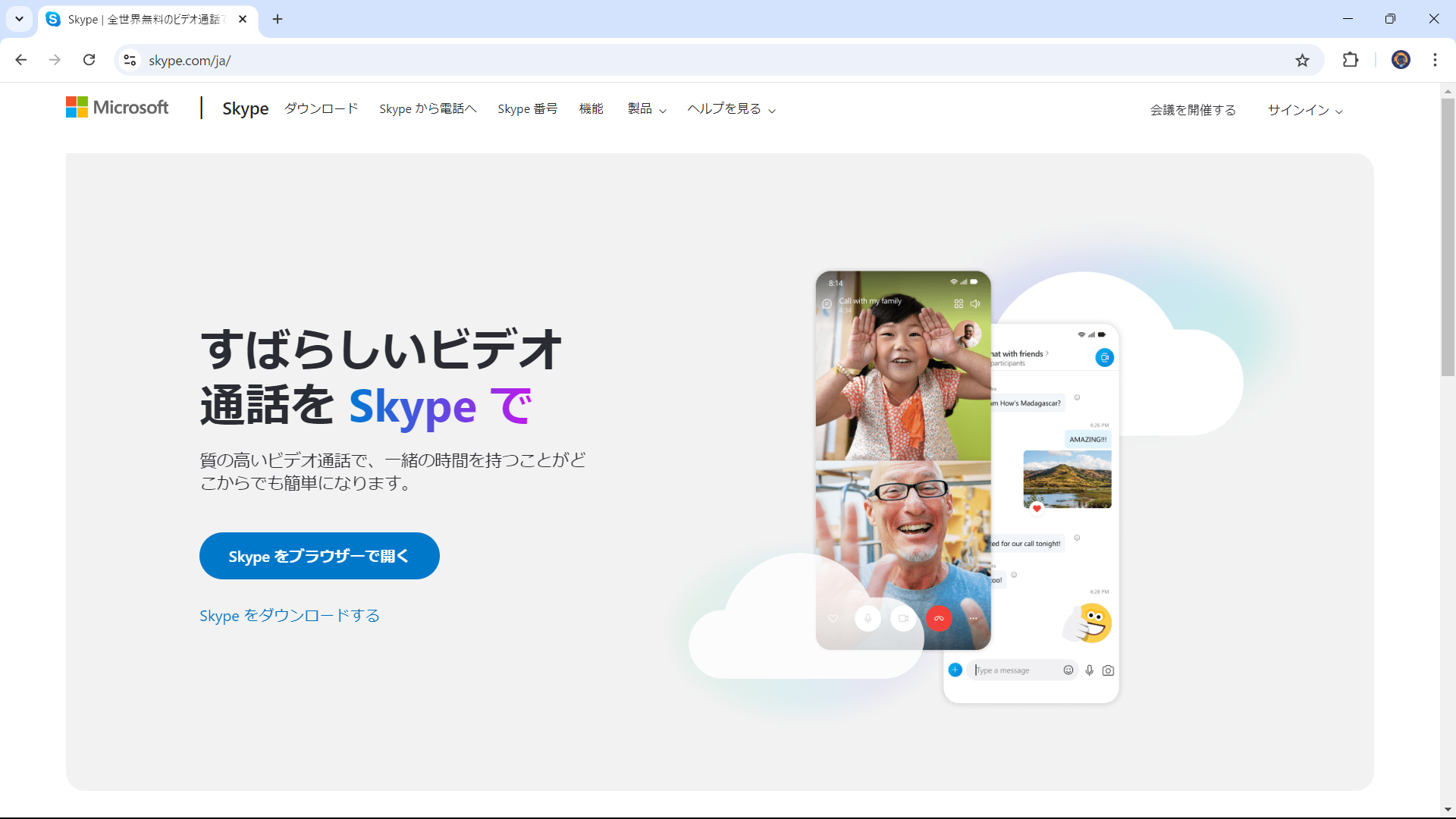Viewport: 1456px width, 819px height.
Task: Bookmark this page with the star icon
Action: tap(1302, 60)
